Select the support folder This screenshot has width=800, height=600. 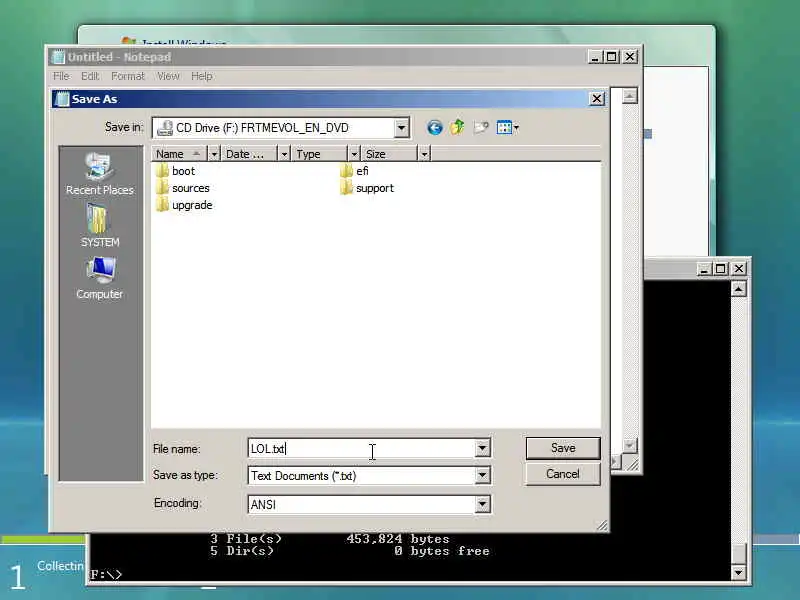pyautogui.click(x=367, y=188)
